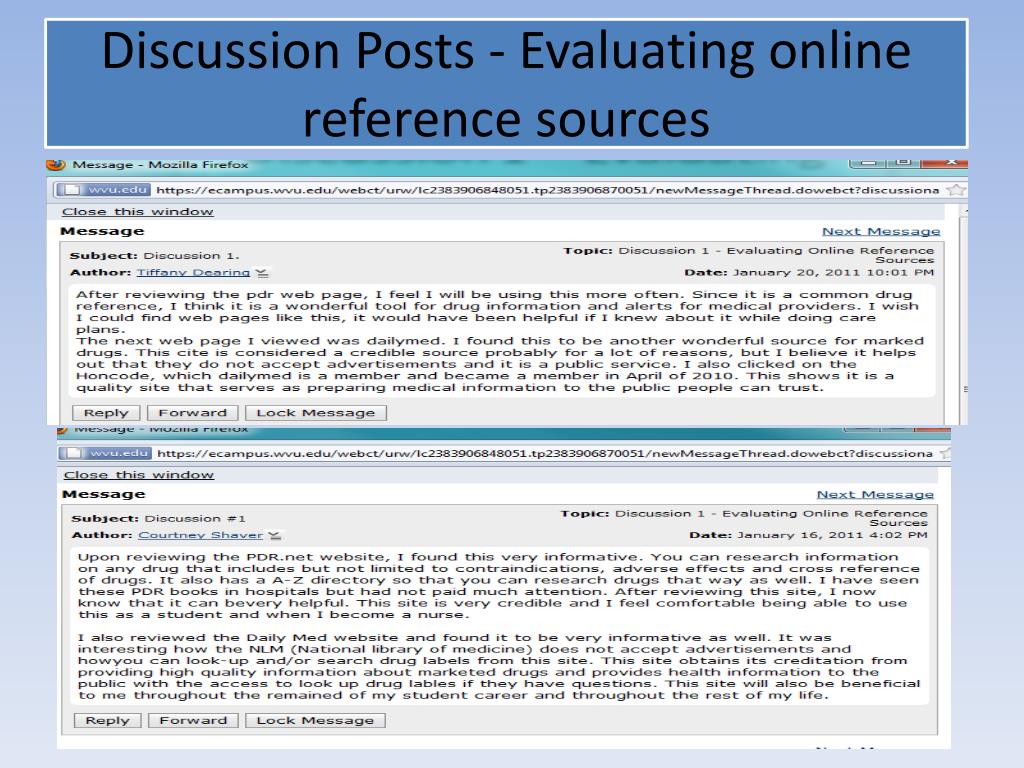The image size is (1024, 768).
Task: Click date text January 20, 2011 10:01 PM
Action: pyautogui.click(x=833, y=272)
